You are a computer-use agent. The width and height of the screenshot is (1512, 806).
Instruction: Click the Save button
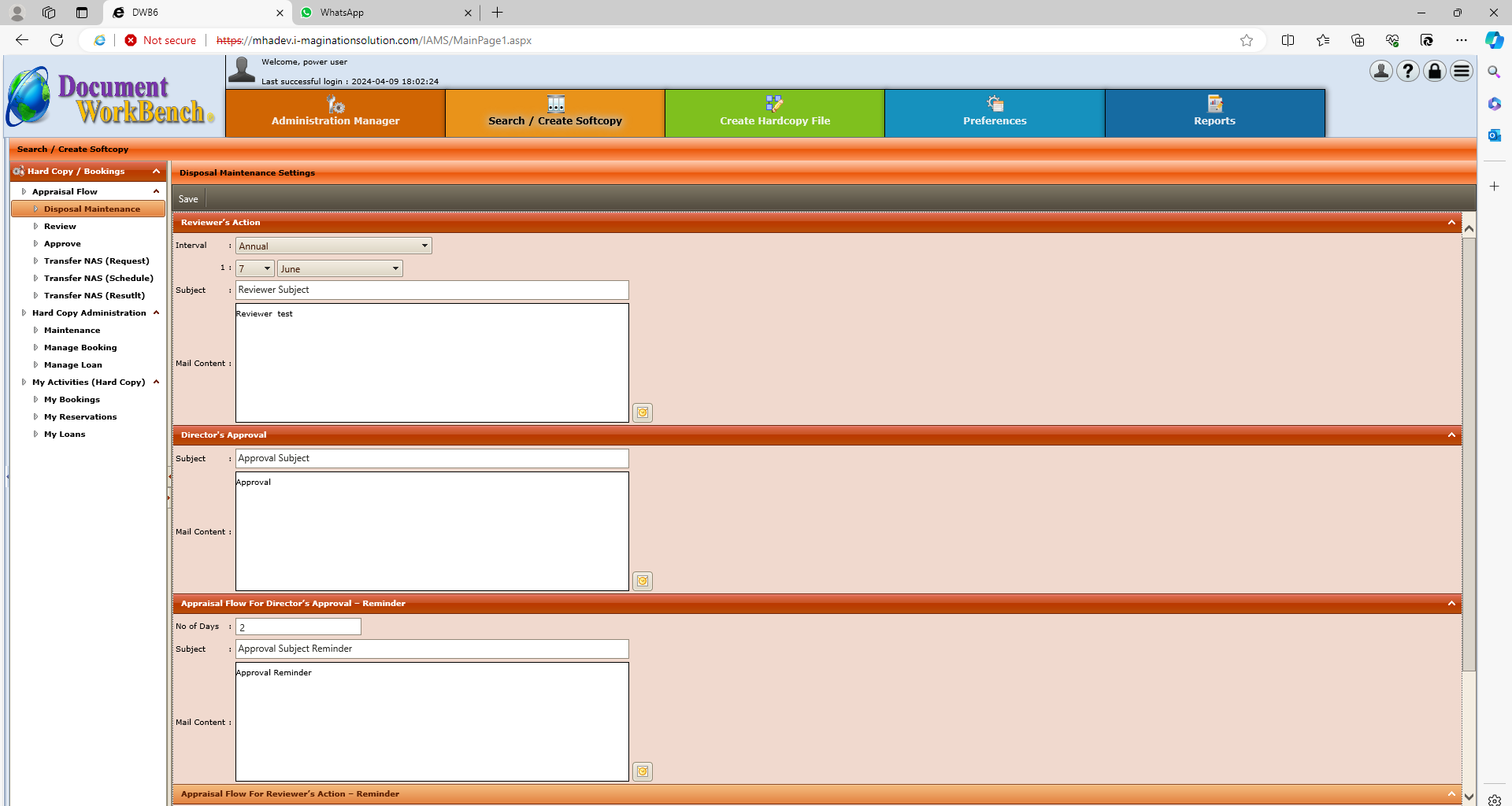(x=188, y=199)
